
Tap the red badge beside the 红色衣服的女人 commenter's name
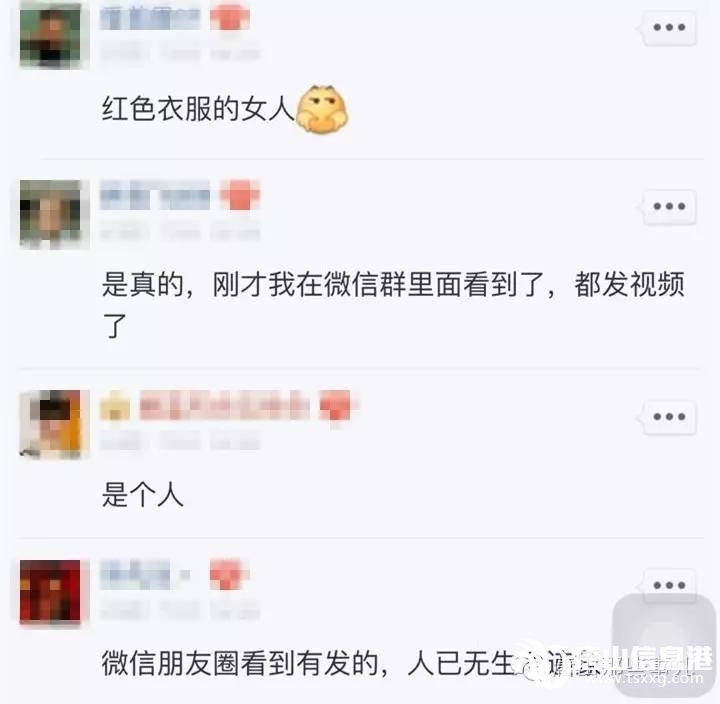coord(230,17)
